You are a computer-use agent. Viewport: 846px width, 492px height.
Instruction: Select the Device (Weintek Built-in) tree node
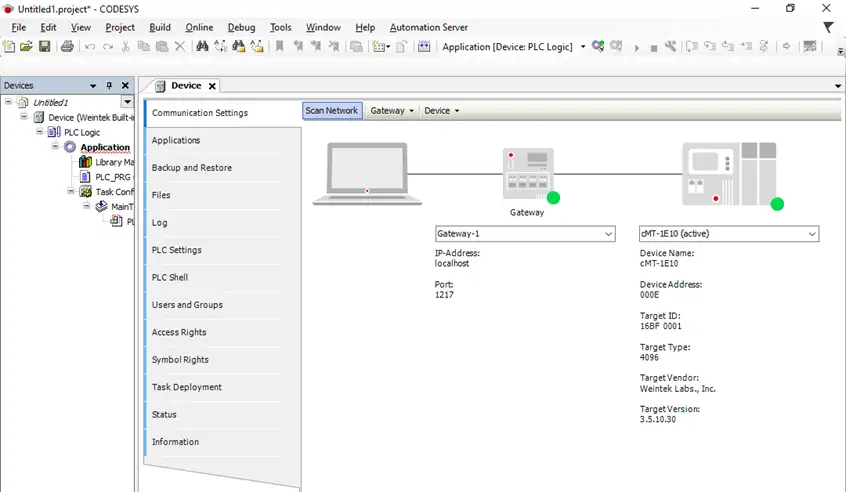(91, 118)
